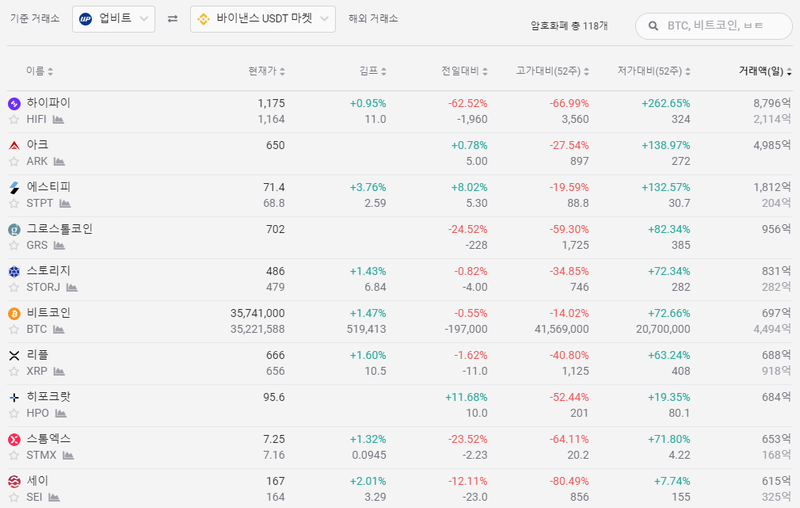The width and height of the screenshot is (800, 508).
Task: Click the 세이 coin logo
Action: pos(14,481)
